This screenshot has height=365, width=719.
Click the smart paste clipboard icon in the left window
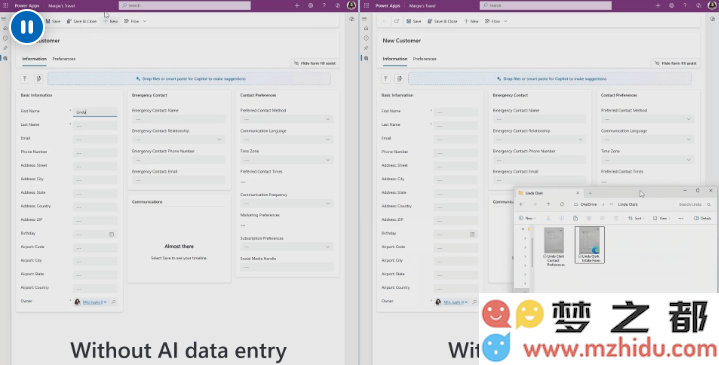tap(39, 79)
